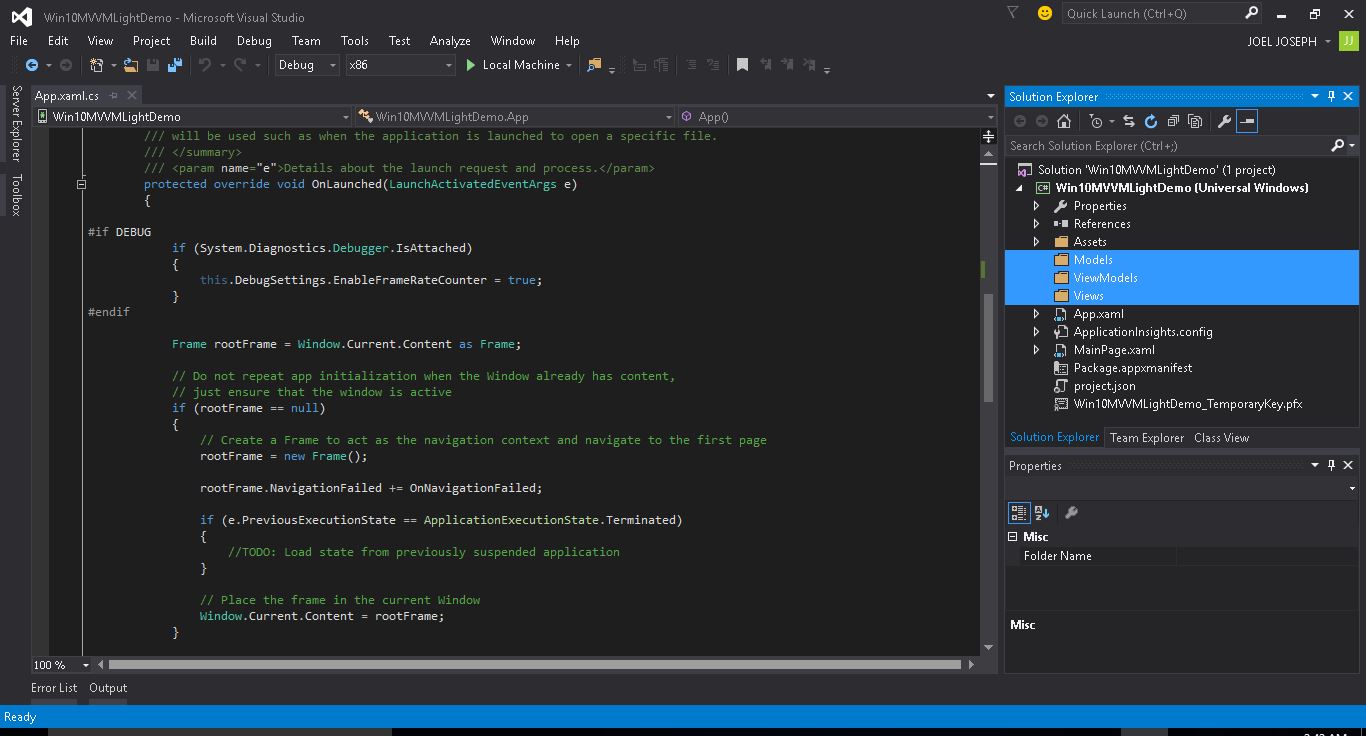Select the project.json file
This screenshot has height=736, width=1366.
(x=1104, y=386)
